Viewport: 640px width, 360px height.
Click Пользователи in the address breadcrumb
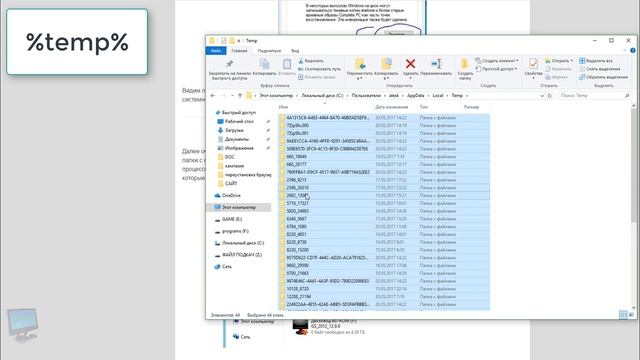(366, 96)
